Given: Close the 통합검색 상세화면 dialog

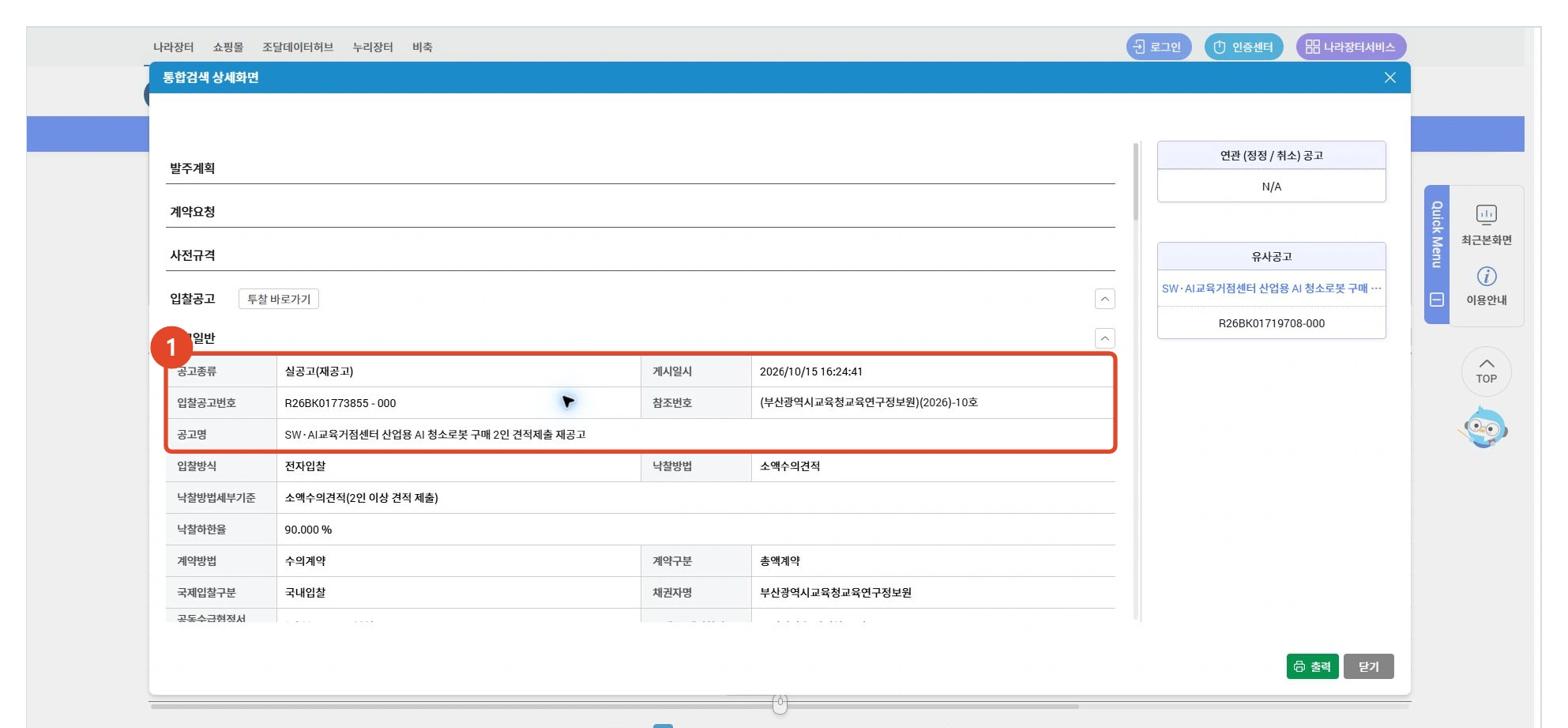Looking at the screenshot, I should pyautogui.click(x=1390, y=77).
